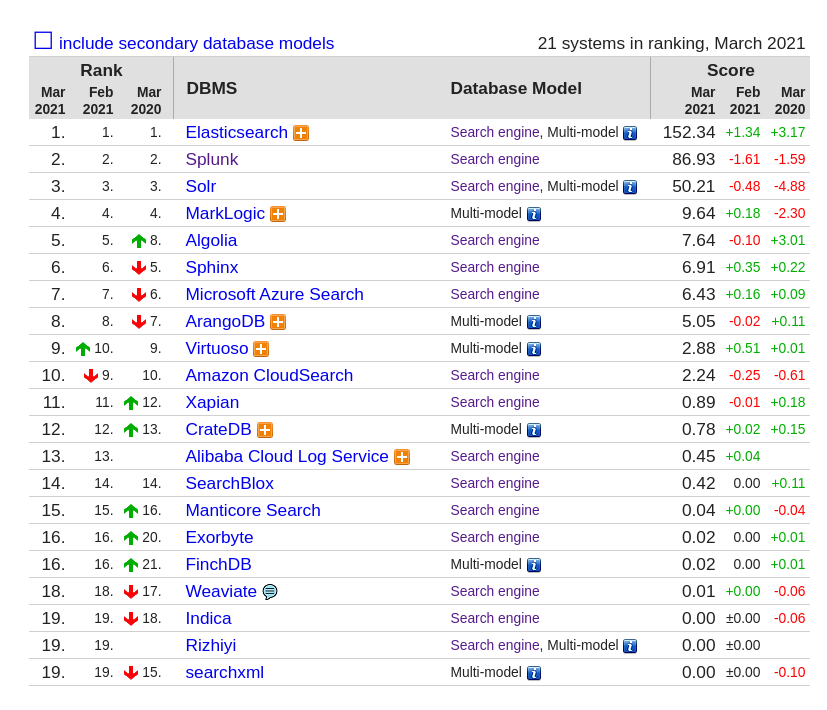Click the Splunk score value 86.93
This screenshot has width=827, height=710.
pos(694,159)
